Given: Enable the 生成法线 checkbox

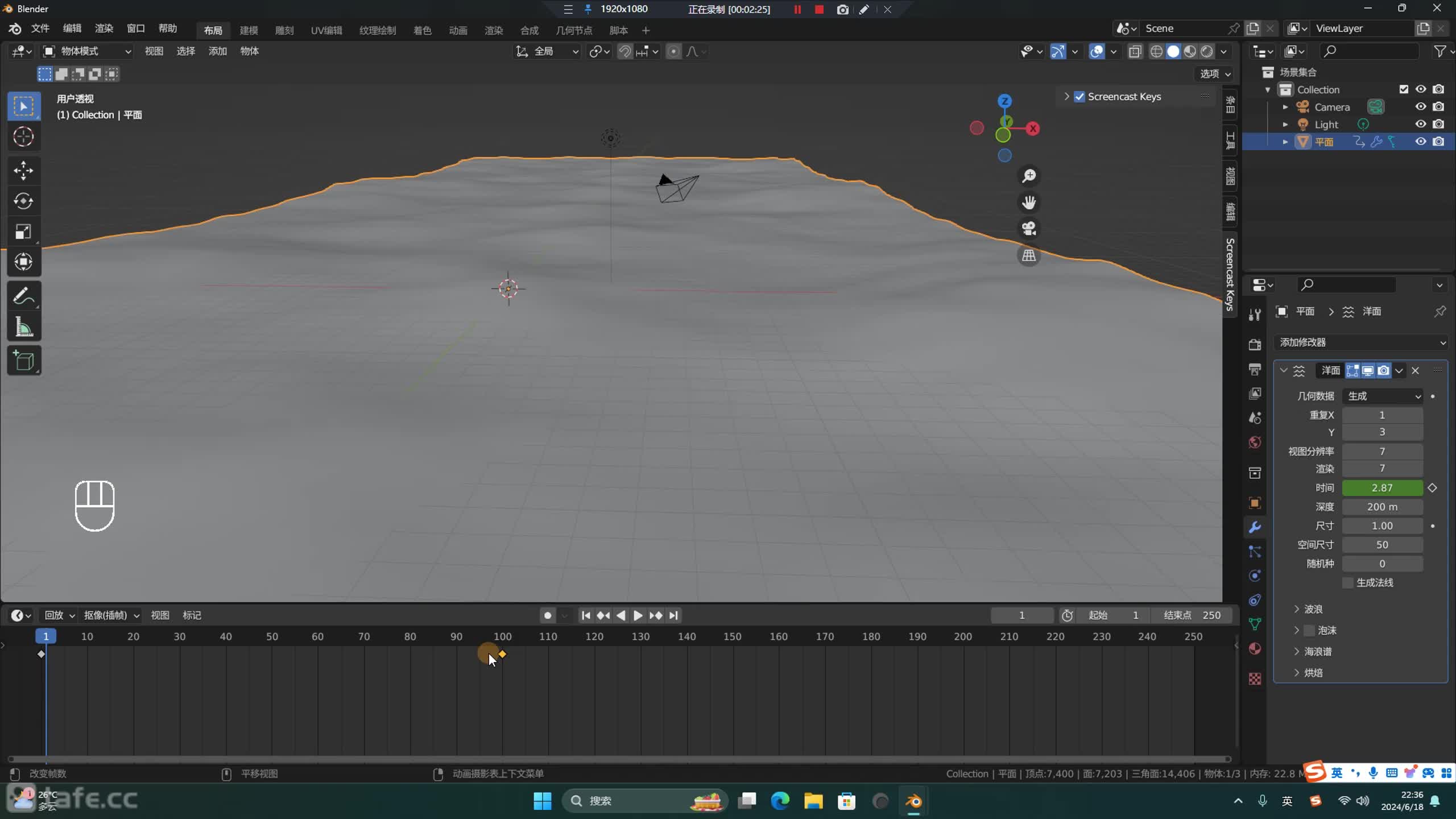Looking at the screenshot, I should tap(1347, 582).
